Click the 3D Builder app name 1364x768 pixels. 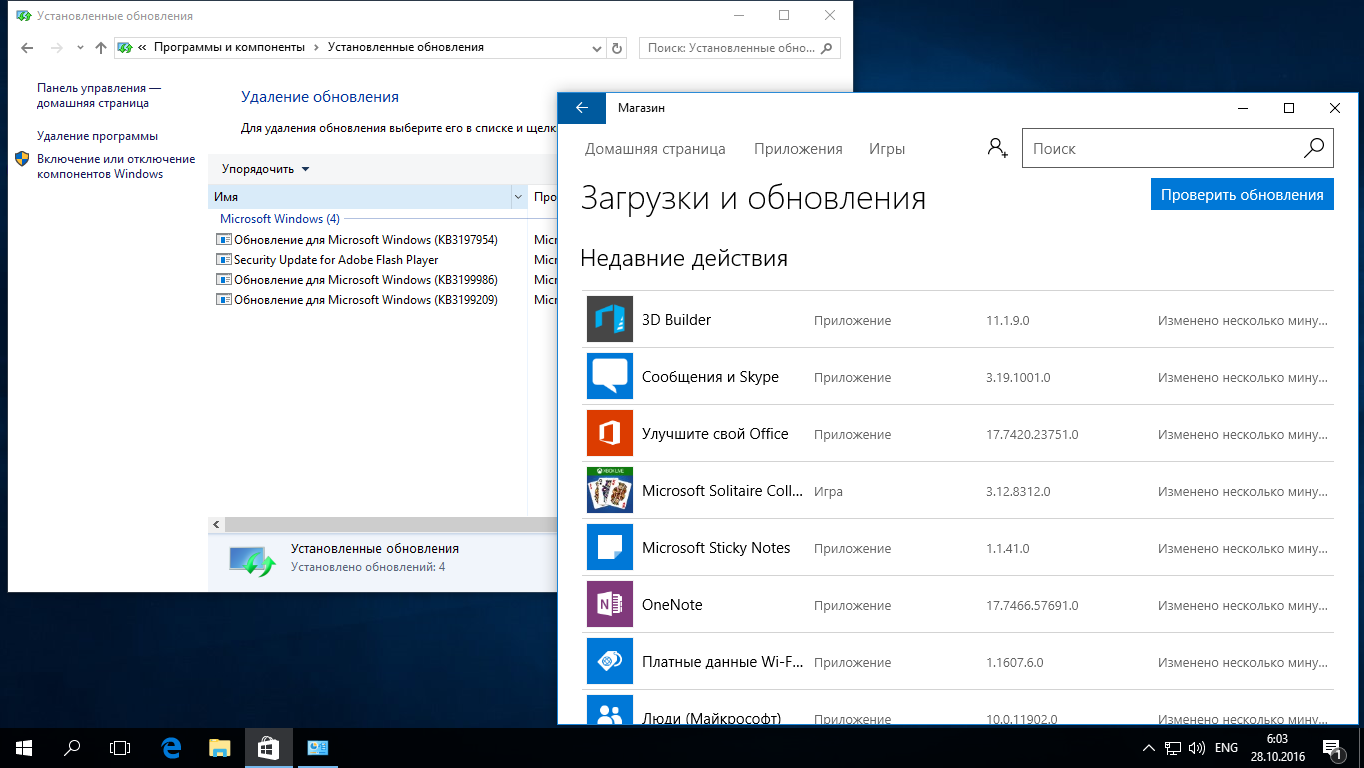[x=677, y=320]
